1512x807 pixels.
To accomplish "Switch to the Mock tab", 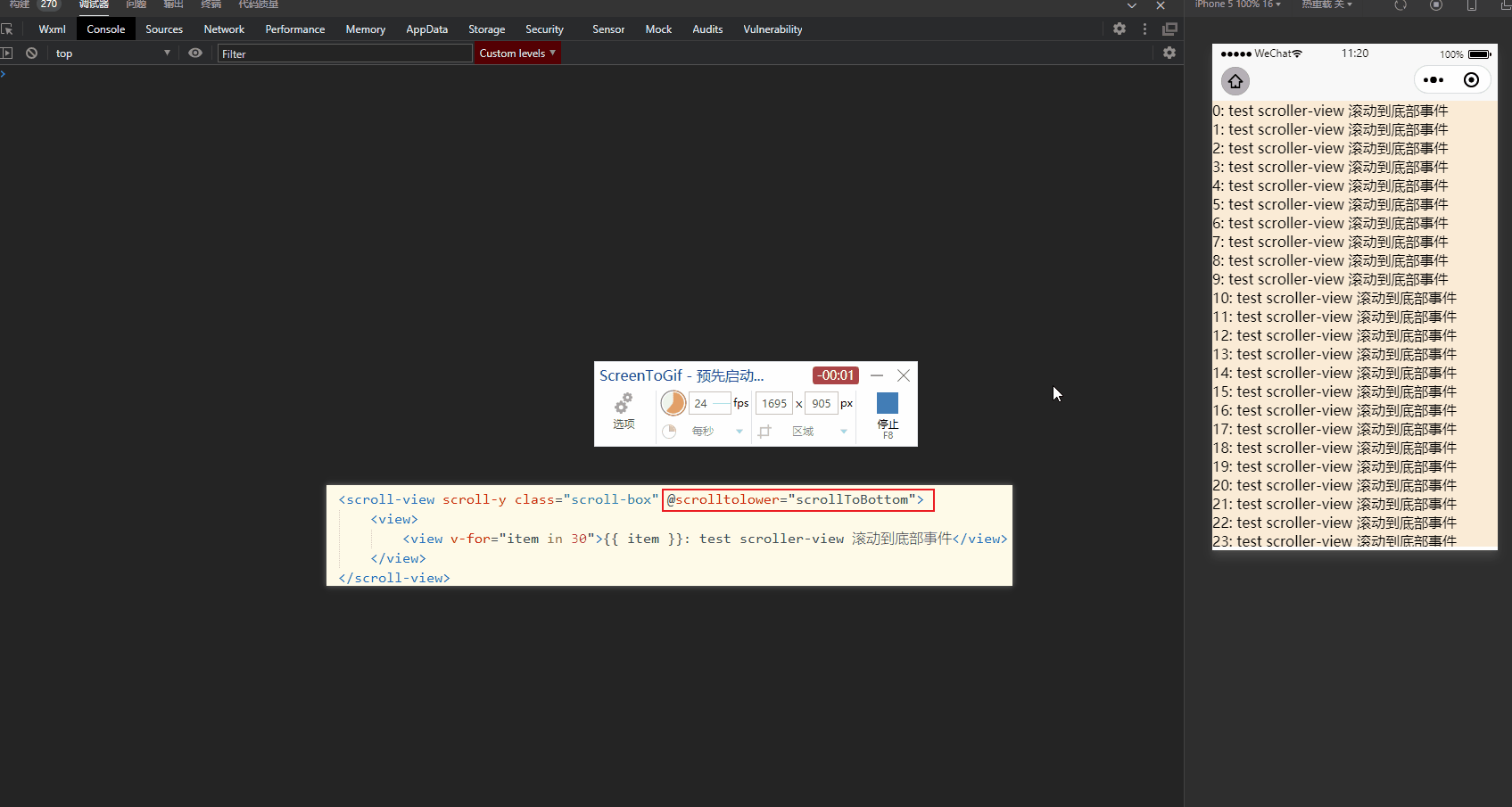I will point(658,29).
